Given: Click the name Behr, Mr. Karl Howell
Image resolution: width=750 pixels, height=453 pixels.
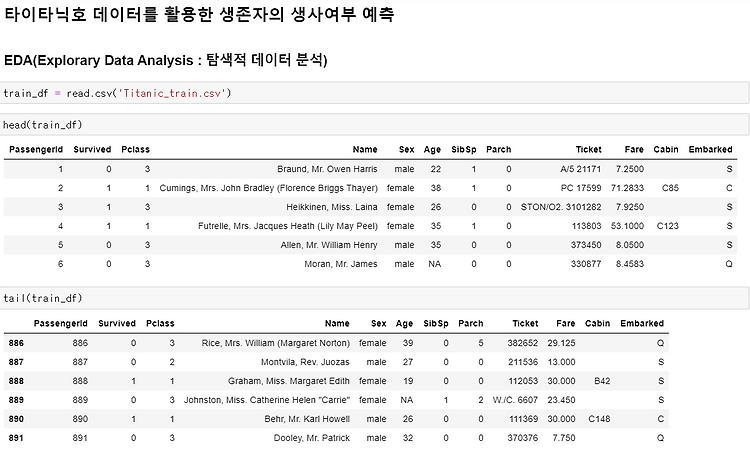Looking at the screenshot, I should [307, 419].
